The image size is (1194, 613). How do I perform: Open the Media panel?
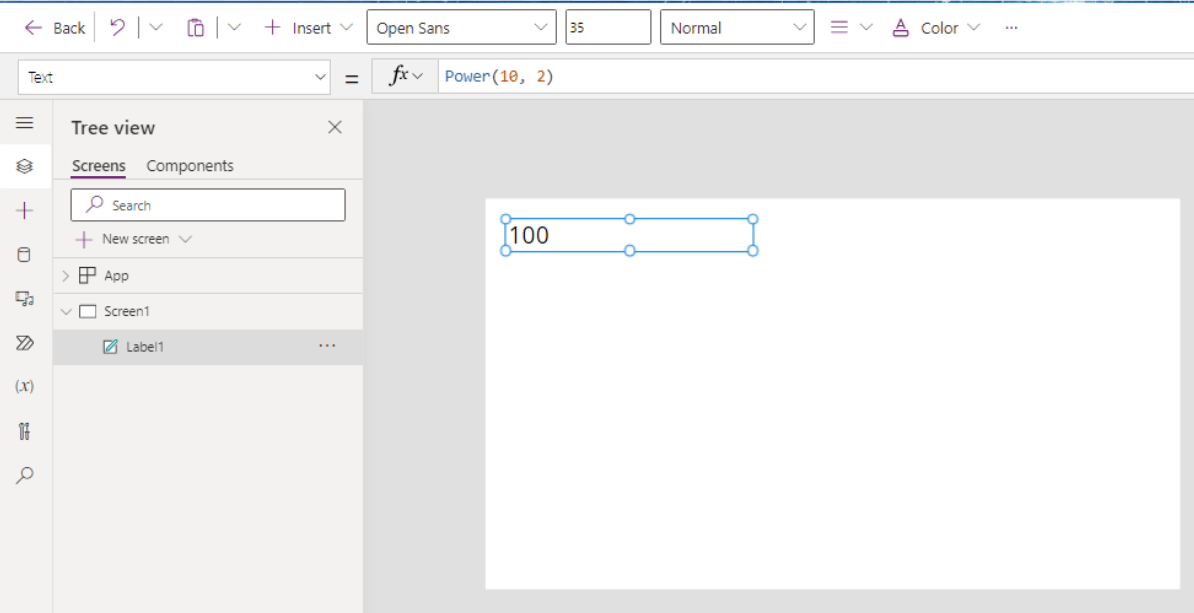[x=25, y=298]
